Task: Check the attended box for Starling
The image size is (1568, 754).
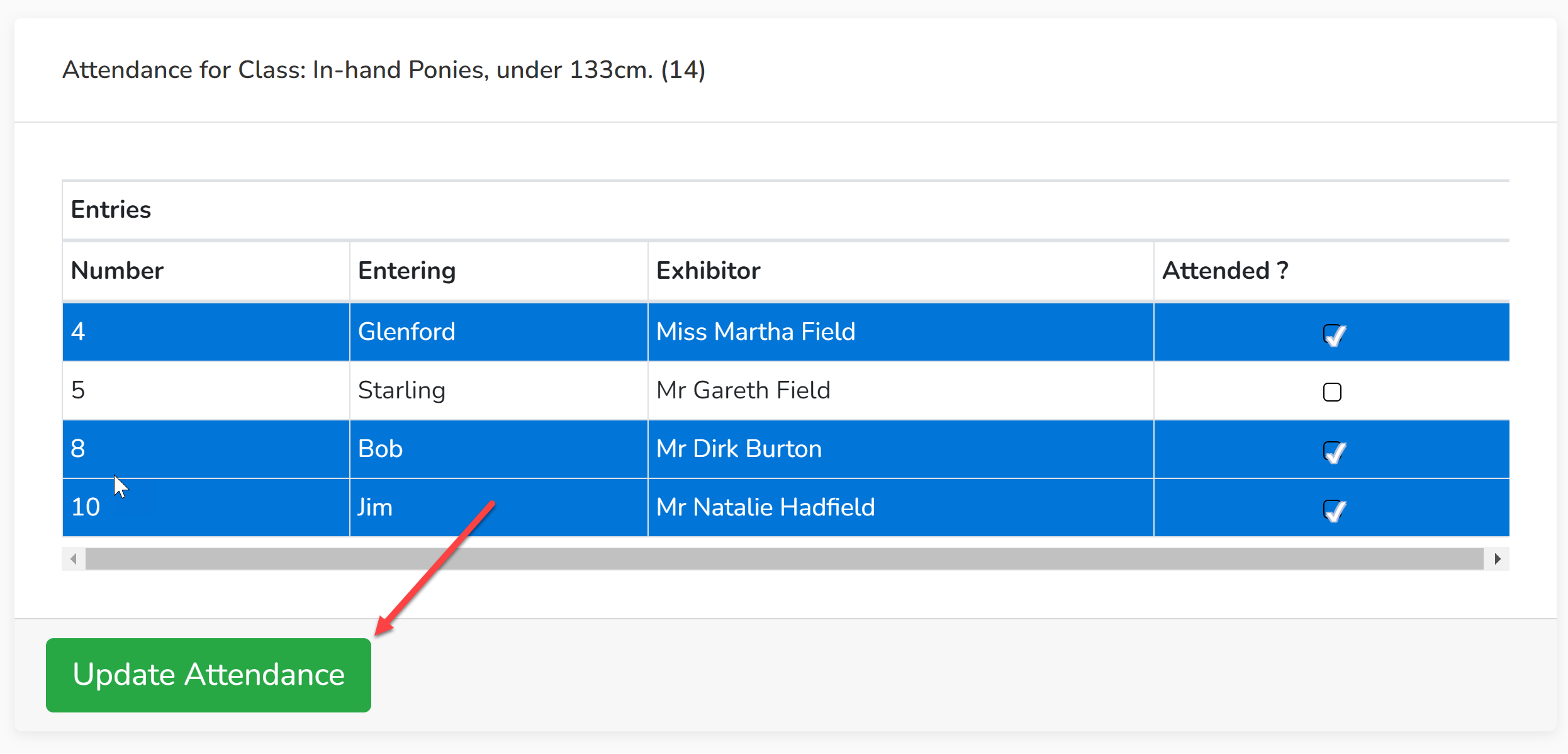Action: point(1332,392)
